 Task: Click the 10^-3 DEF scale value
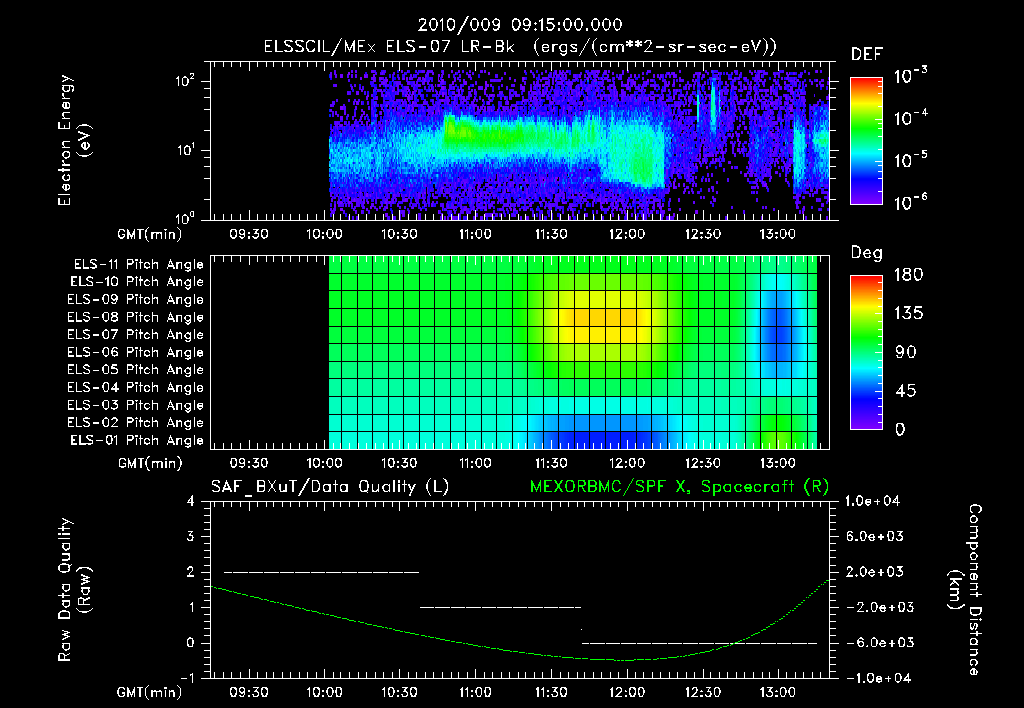pos(910,76)
